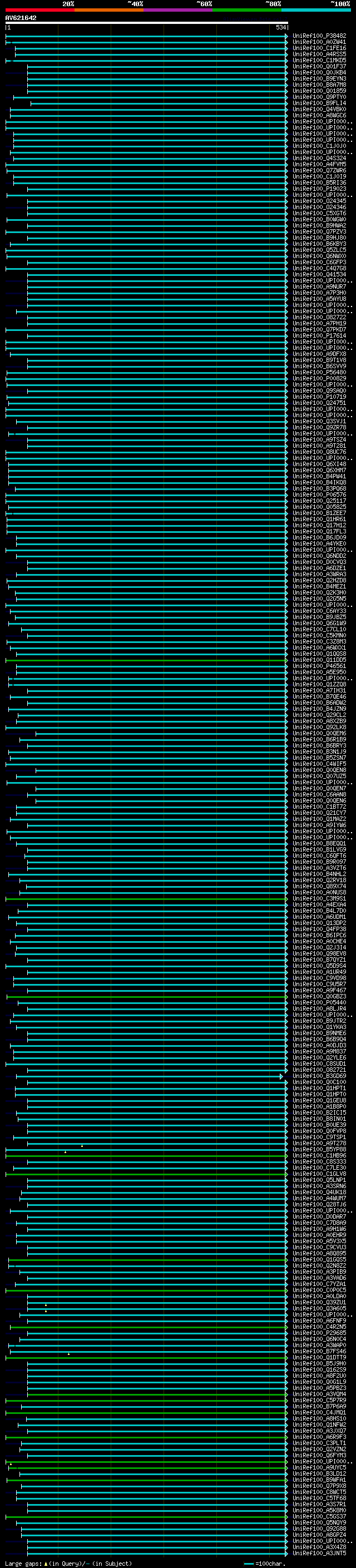356x1568 pixels.
Task: Select label UniRef100_Q07UZ5
Action: coord(319,776)
